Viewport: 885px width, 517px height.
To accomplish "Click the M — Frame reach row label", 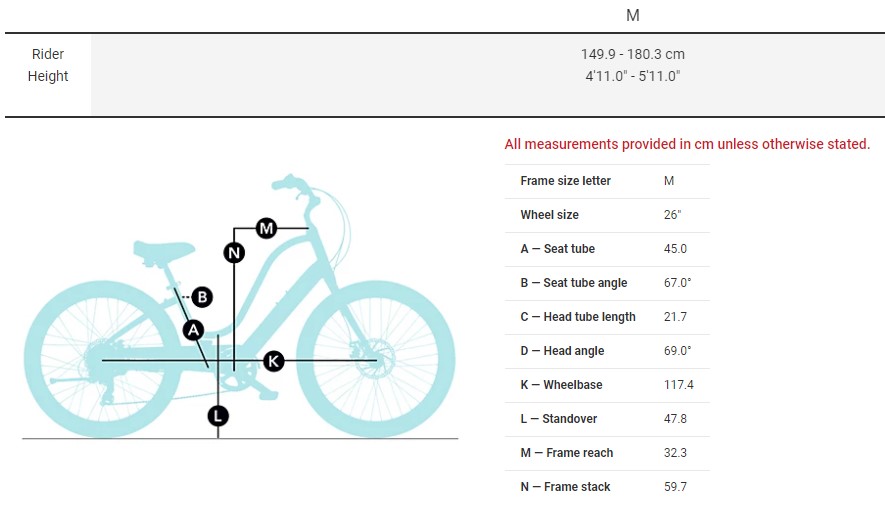I will pos(566,453).
